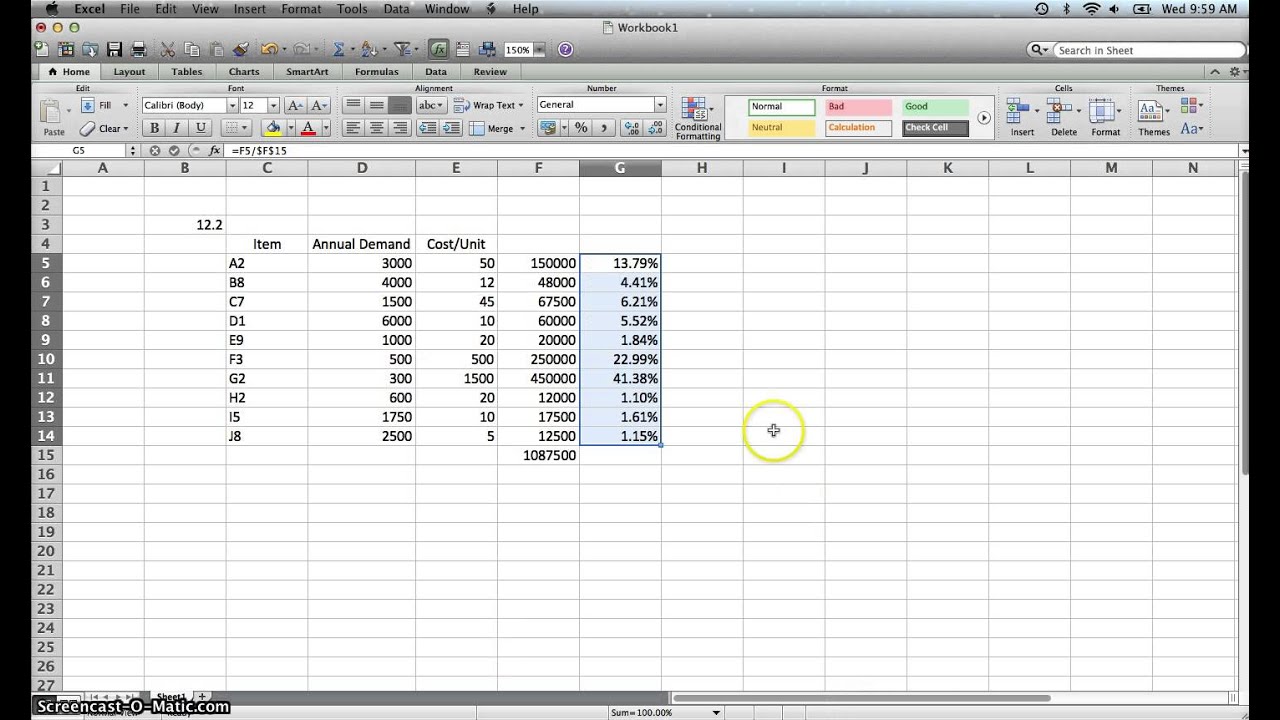Open the font size dropdown
This screenshot has height=720, width=1280.
click(273, 105)
